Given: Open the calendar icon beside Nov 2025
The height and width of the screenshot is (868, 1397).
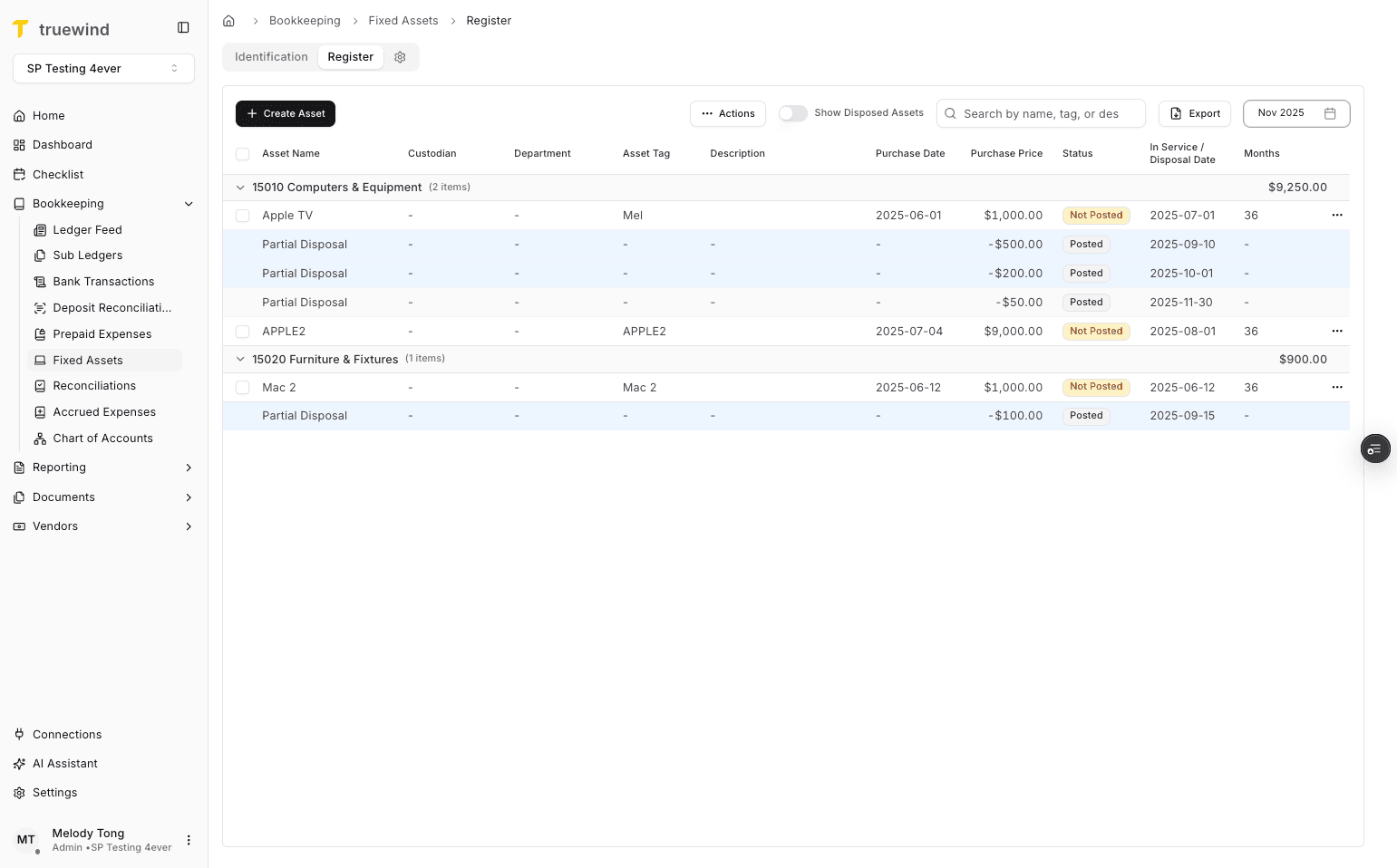Looking at the screenshot, I should tap(1329, 113).
